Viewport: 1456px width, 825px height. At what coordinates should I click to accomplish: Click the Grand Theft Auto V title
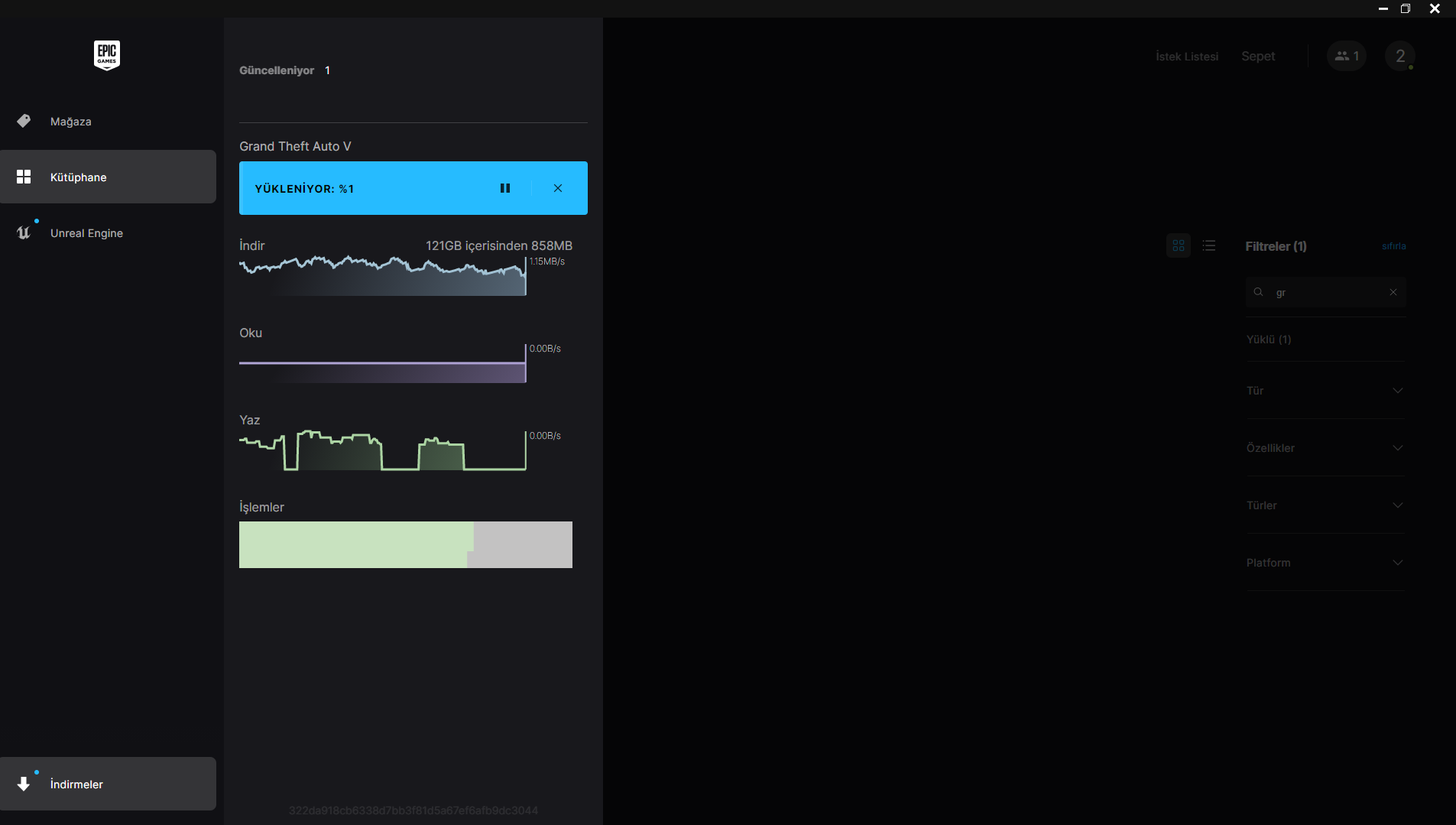tap(295, 146)
